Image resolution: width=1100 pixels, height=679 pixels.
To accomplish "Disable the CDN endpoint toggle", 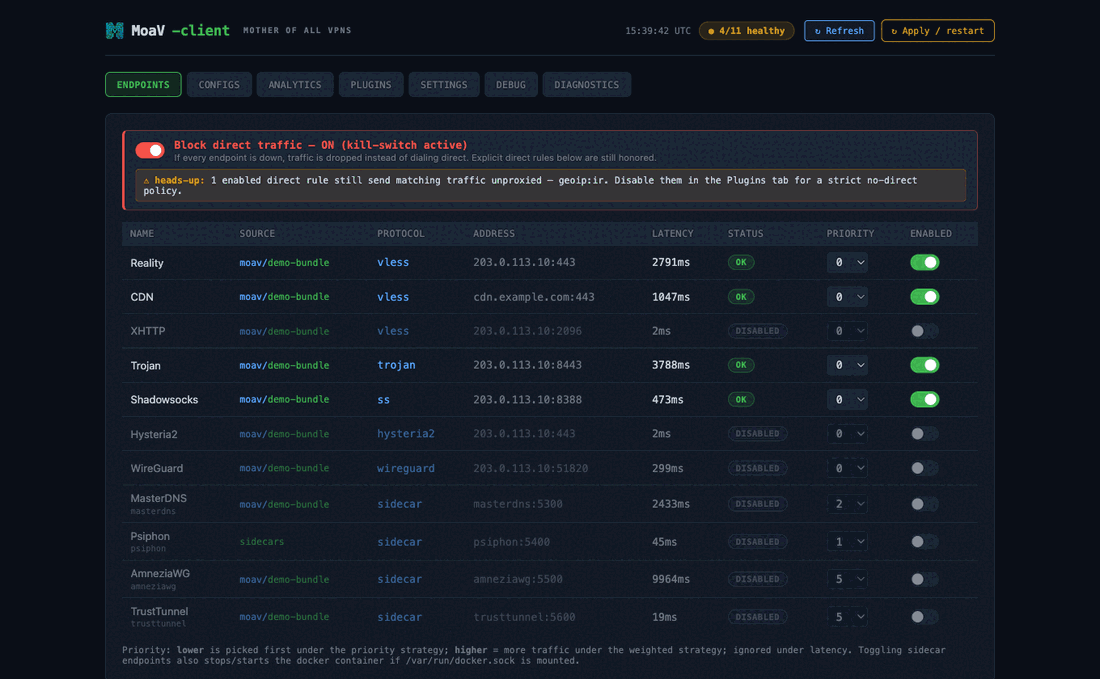I will coord(924,297).
